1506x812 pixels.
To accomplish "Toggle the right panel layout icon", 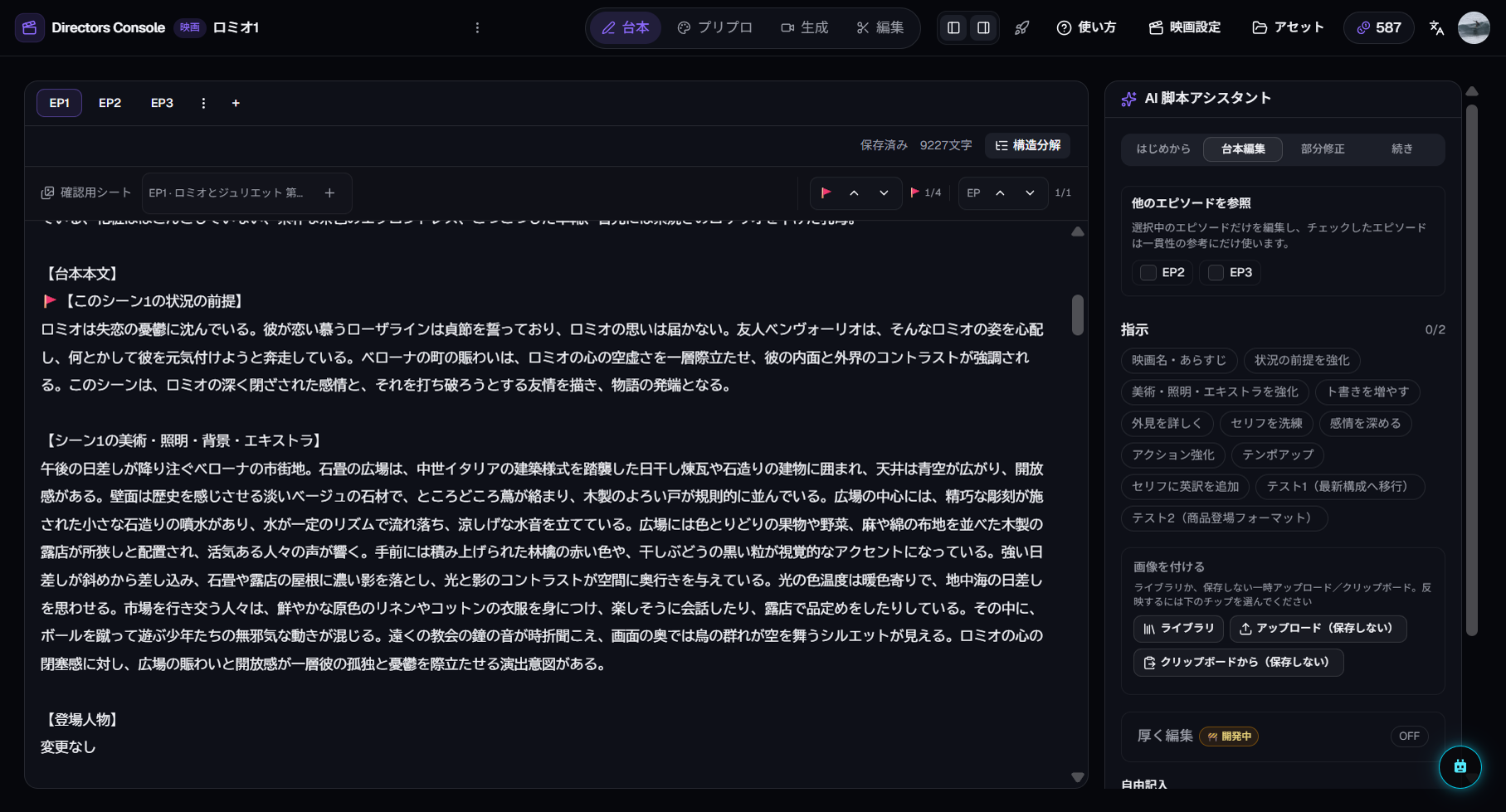I will point(983,27).
